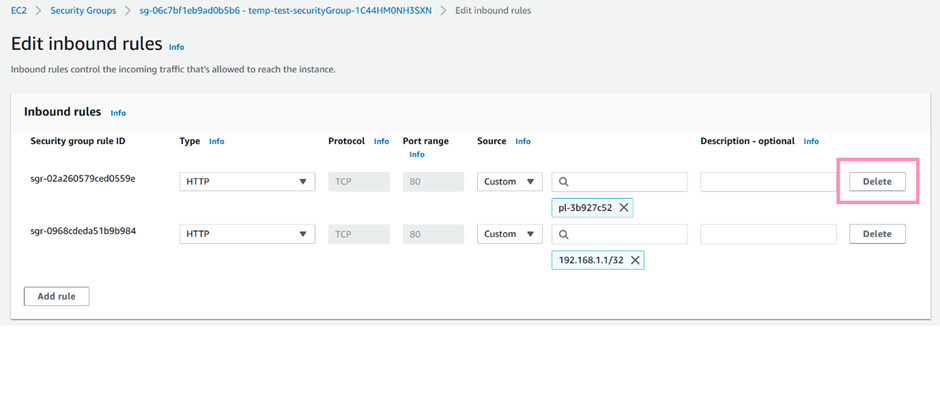Screen dimensions: 940x409
Task: Remove the pl-3b927c52 source tag
Action: (x=623, y=207)
